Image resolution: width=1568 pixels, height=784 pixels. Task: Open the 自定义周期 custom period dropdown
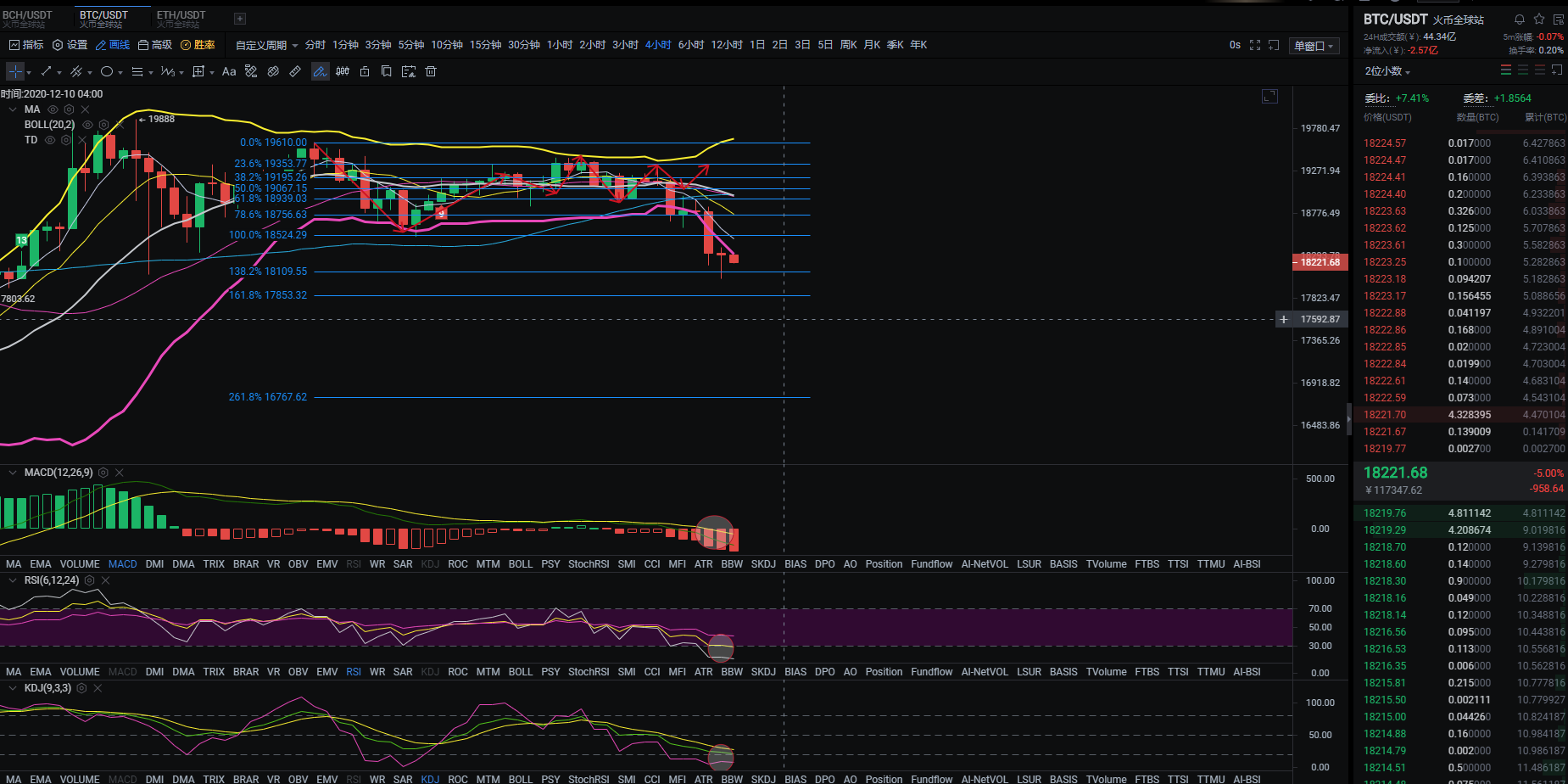pyautogui.click(x=266, y=45)
